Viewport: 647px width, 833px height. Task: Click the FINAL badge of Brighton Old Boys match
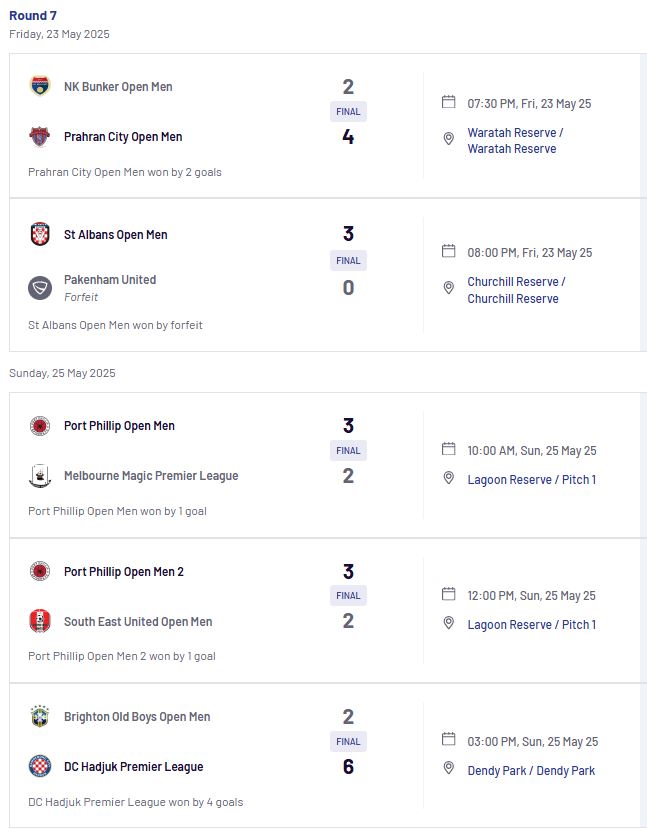(348, 742)
